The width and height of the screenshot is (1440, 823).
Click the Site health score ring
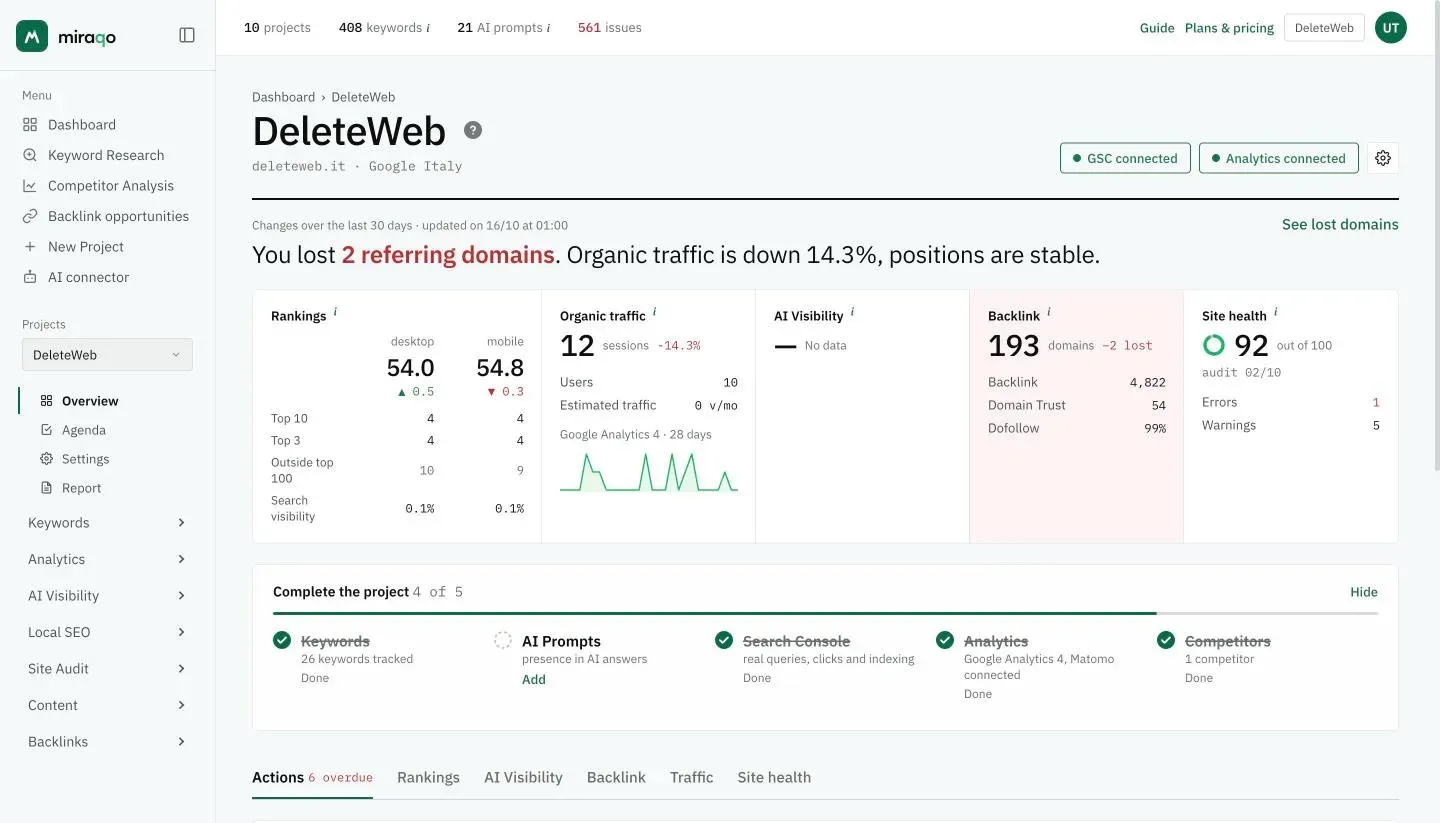[x=1214, y=345]
